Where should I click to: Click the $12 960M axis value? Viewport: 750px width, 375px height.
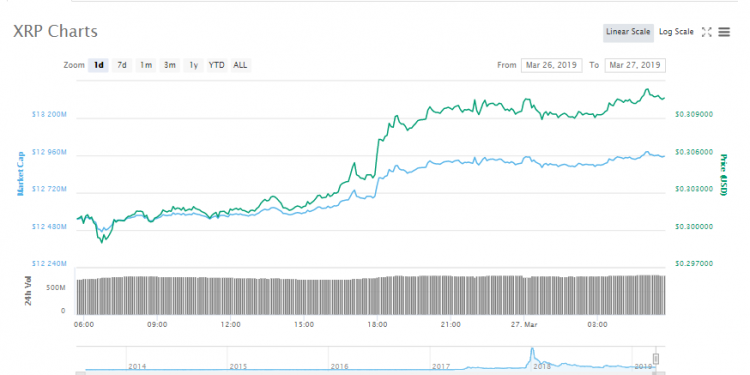coord(49,152)
